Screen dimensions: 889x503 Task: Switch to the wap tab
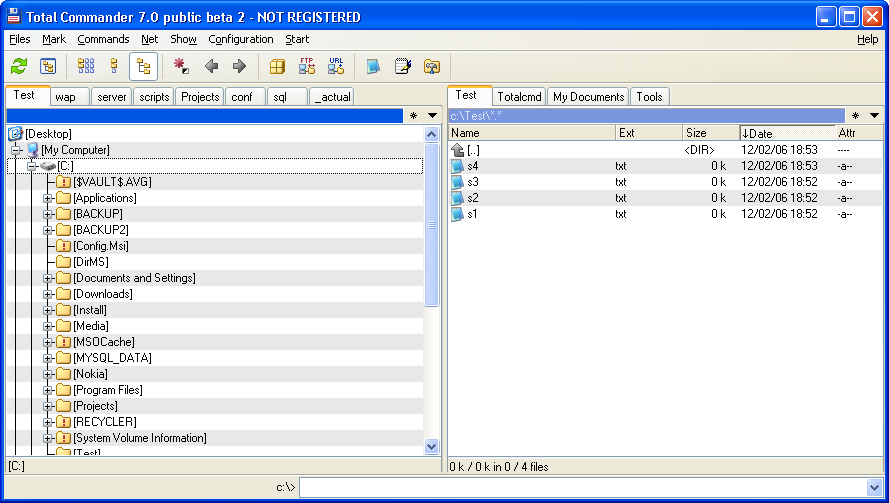coord(70,97)
